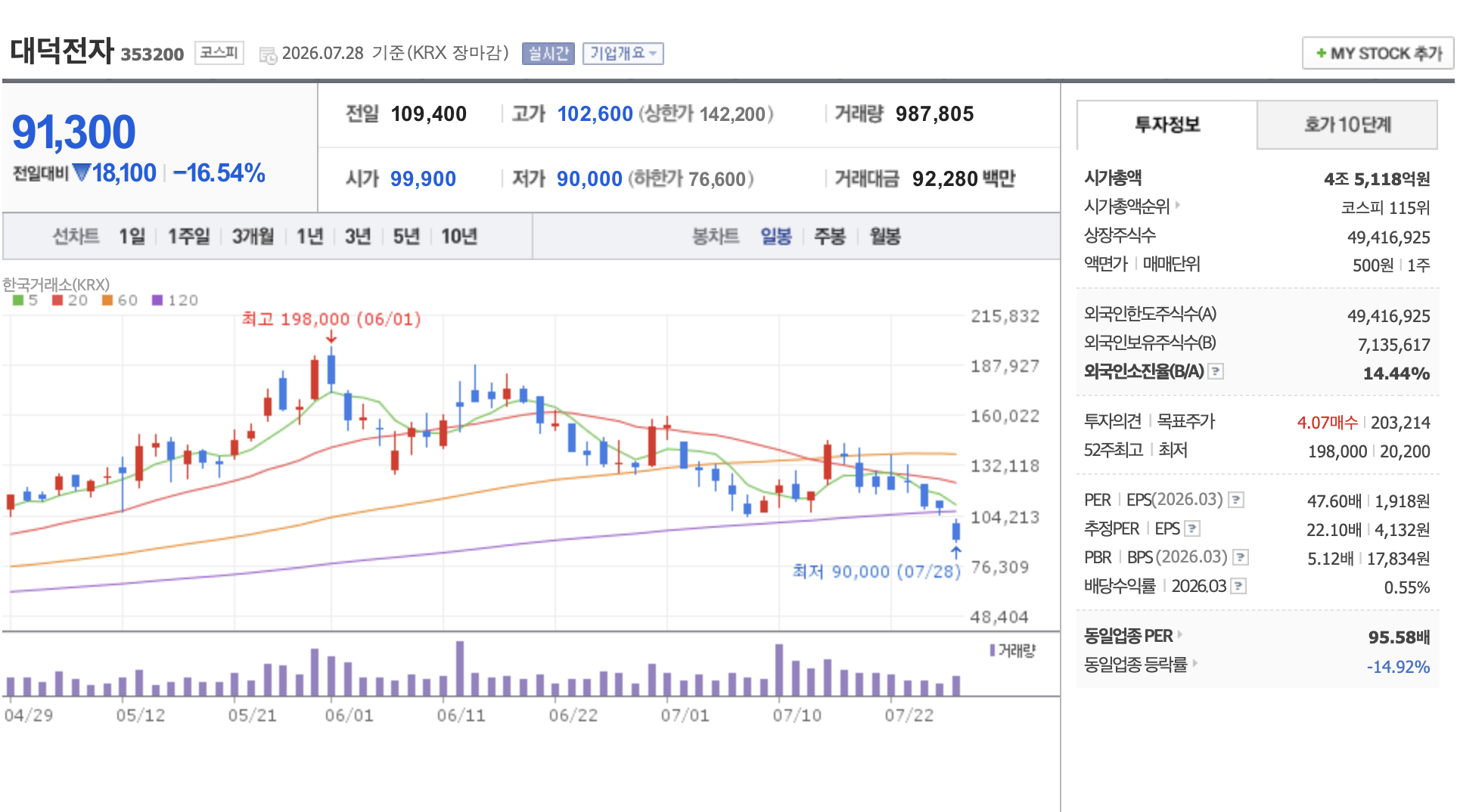Viewport: 1457px width, 812px height.
Task: Click the 최저 90,000 low-price chart marker
Action: (877, 572)
